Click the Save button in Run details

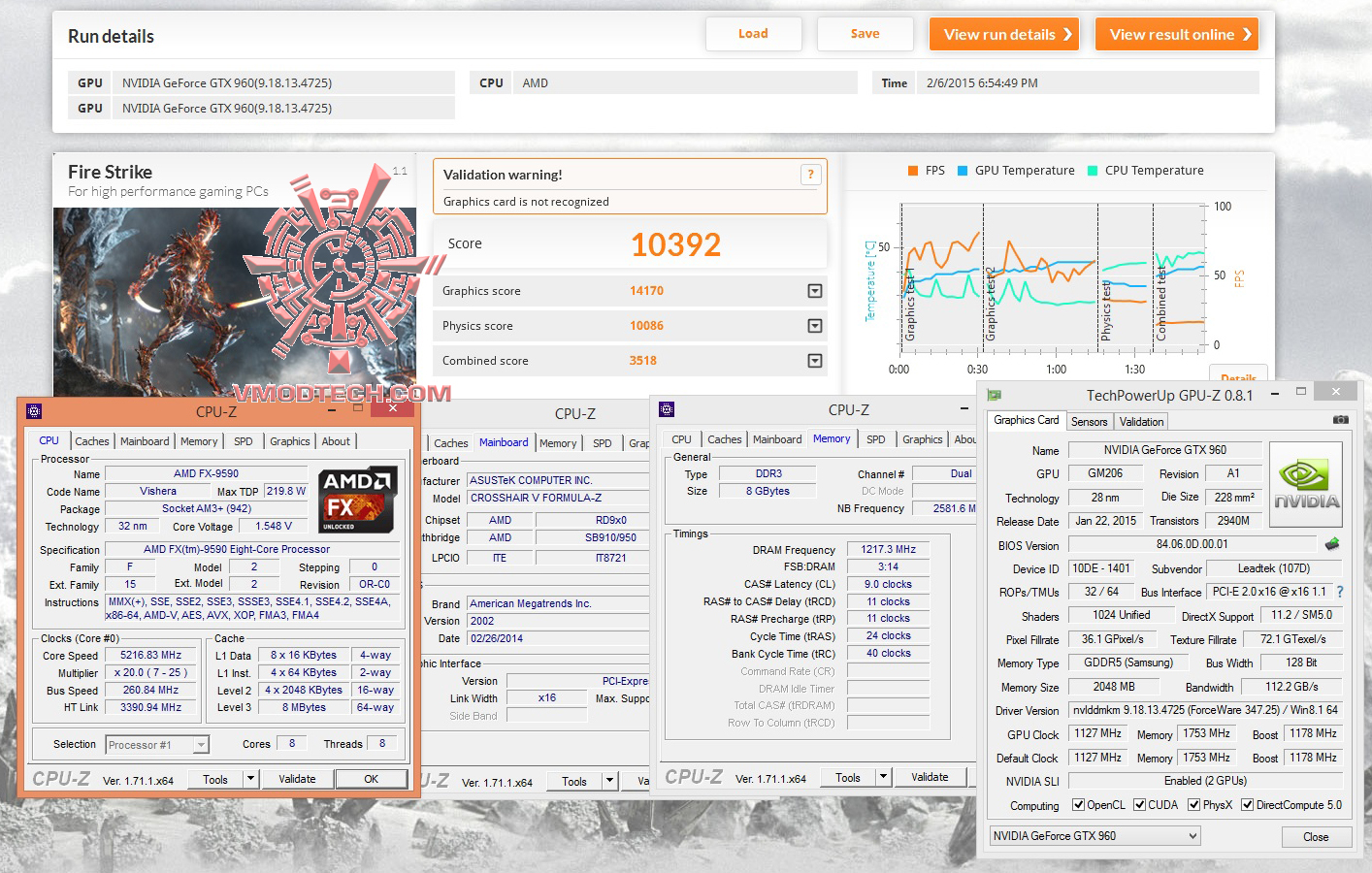click(865, 34)
